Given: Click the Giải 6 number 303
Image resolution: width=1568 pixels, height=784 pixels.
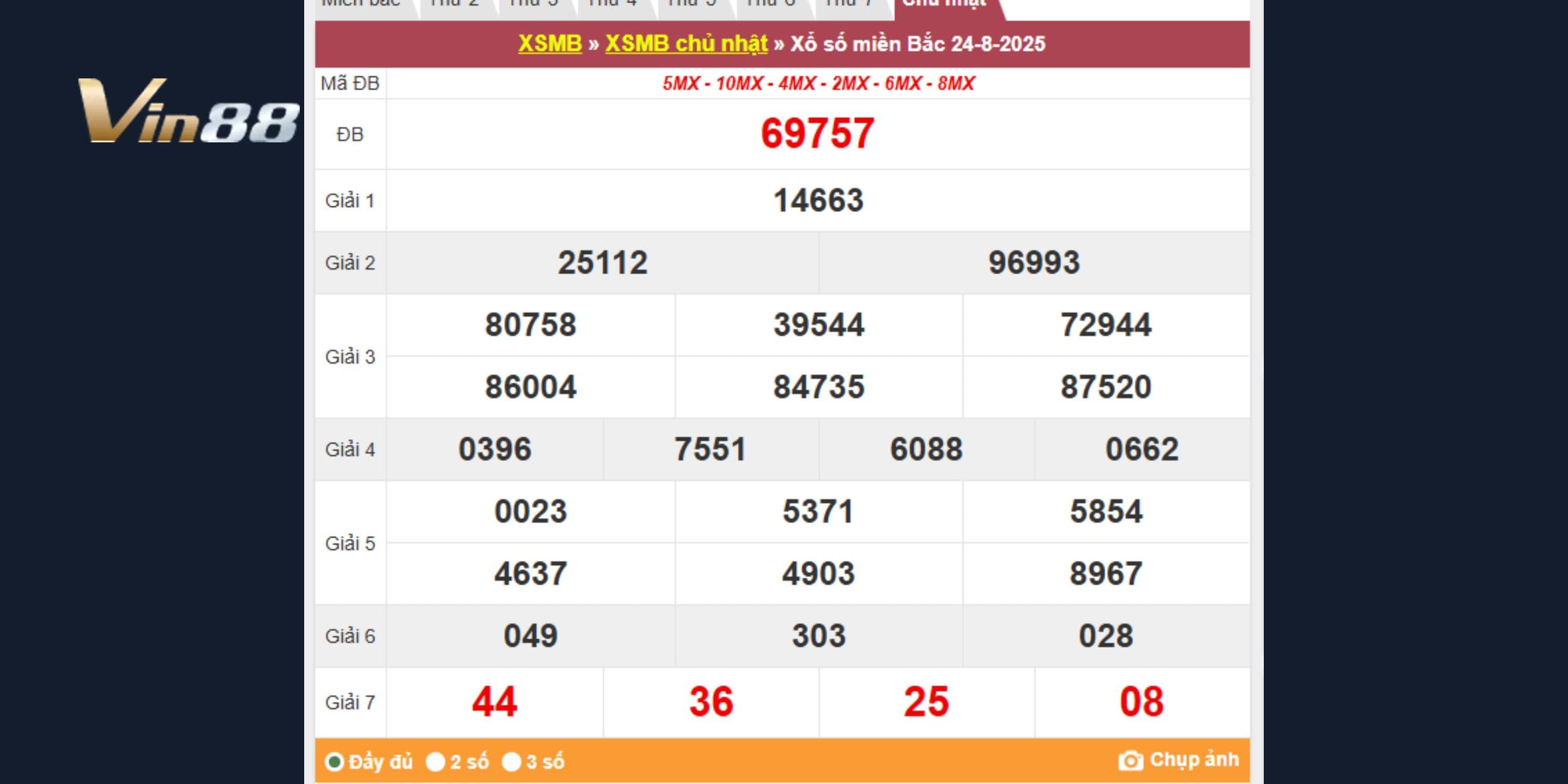Looking at the screenshot, I should [x=818, y=635].
